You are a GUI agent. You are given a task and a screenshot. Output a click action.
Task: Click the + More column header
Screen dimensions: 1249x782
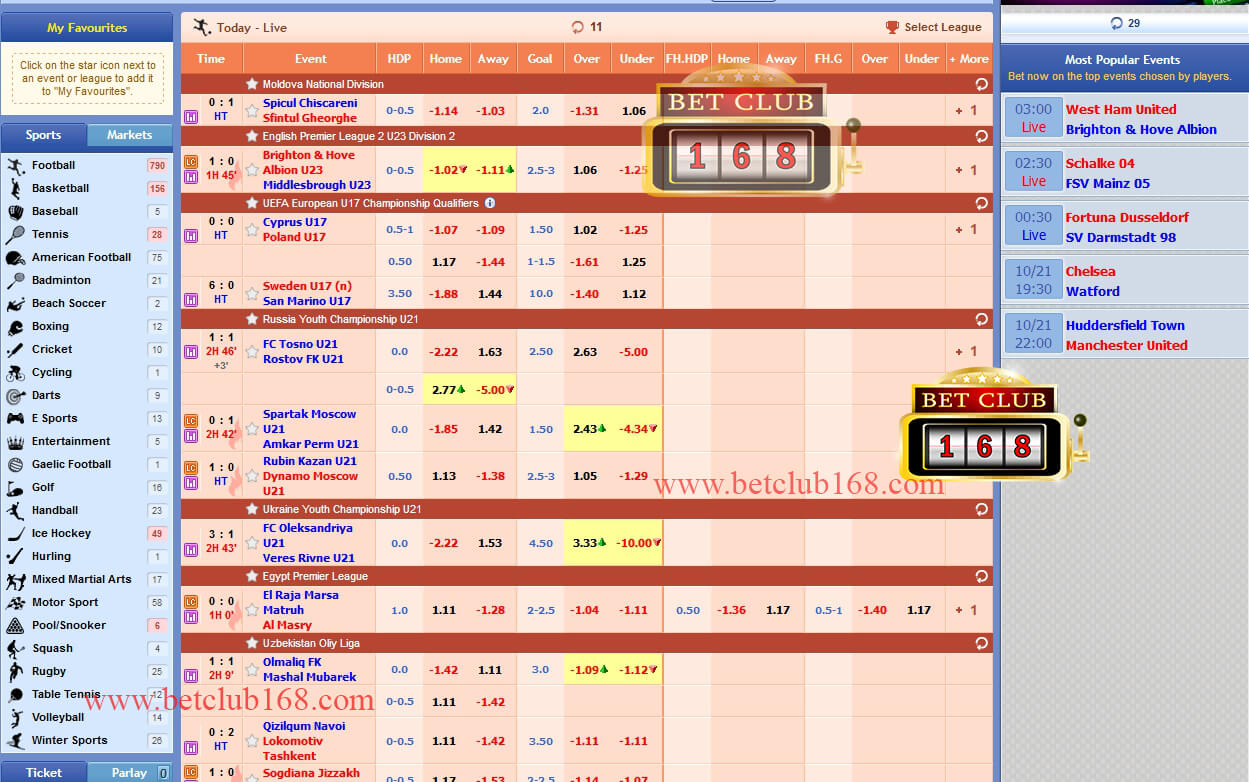coord(969,59)
